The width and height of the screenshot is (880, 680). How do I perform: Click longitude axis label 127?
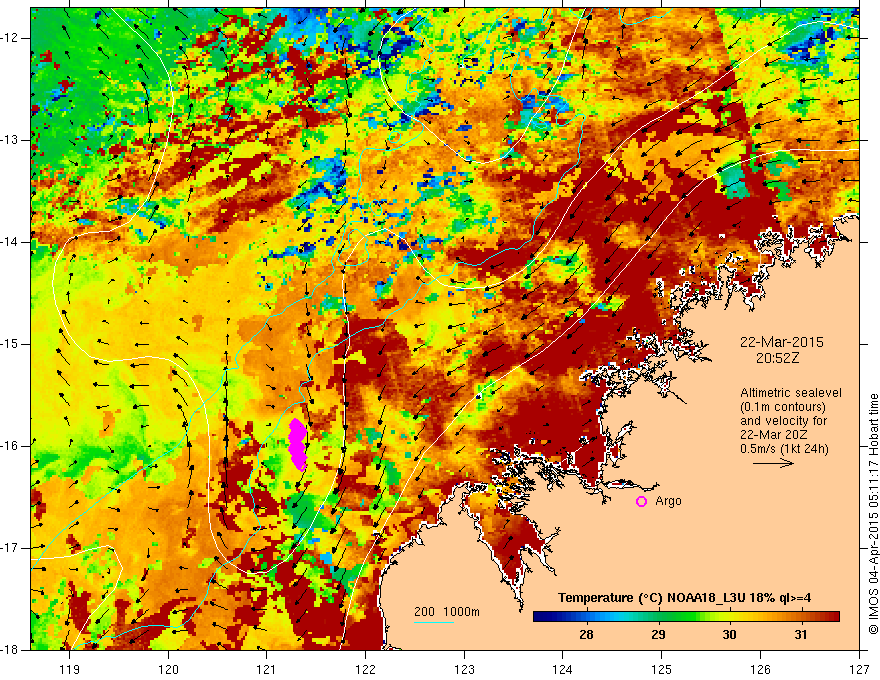859,669
